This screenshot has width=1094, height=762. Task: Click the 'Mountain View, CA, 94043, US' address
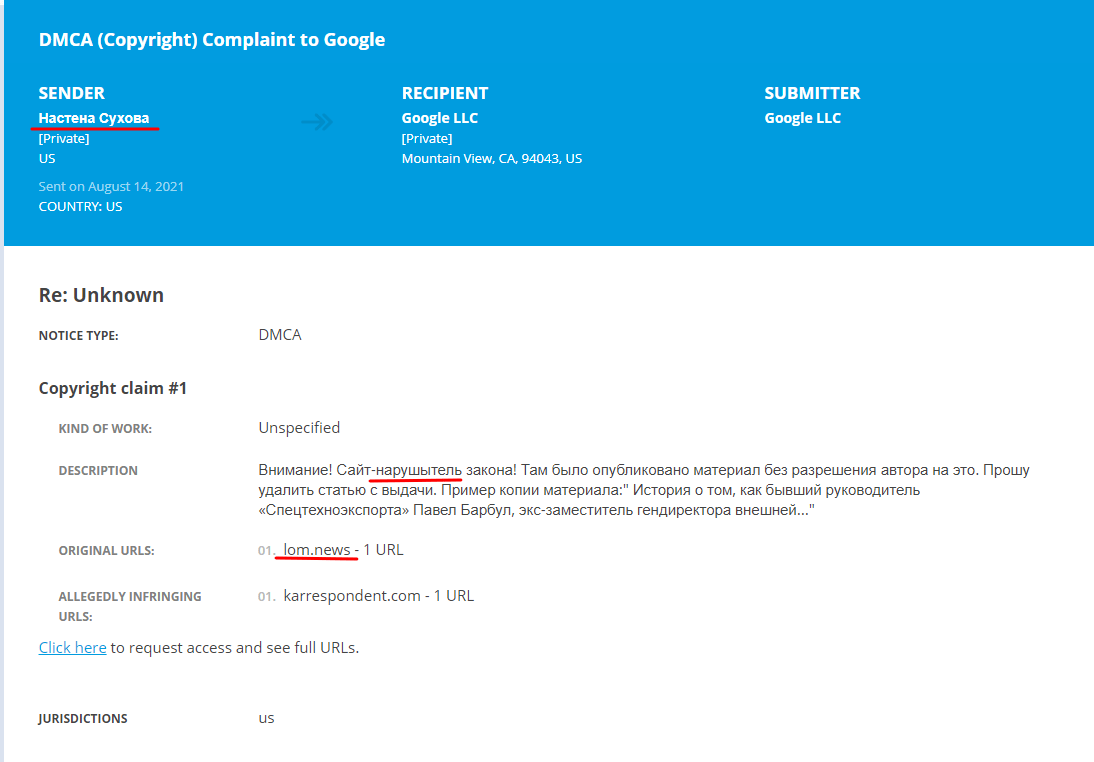click(492, 158)
